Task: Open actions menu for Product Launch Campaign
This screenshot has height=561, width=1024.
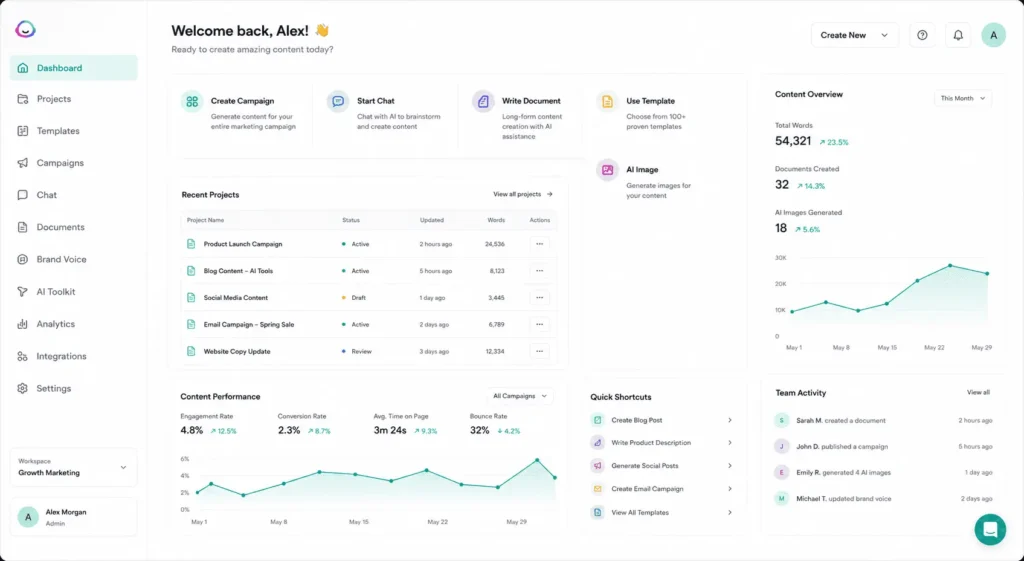Action: [539, 244]
